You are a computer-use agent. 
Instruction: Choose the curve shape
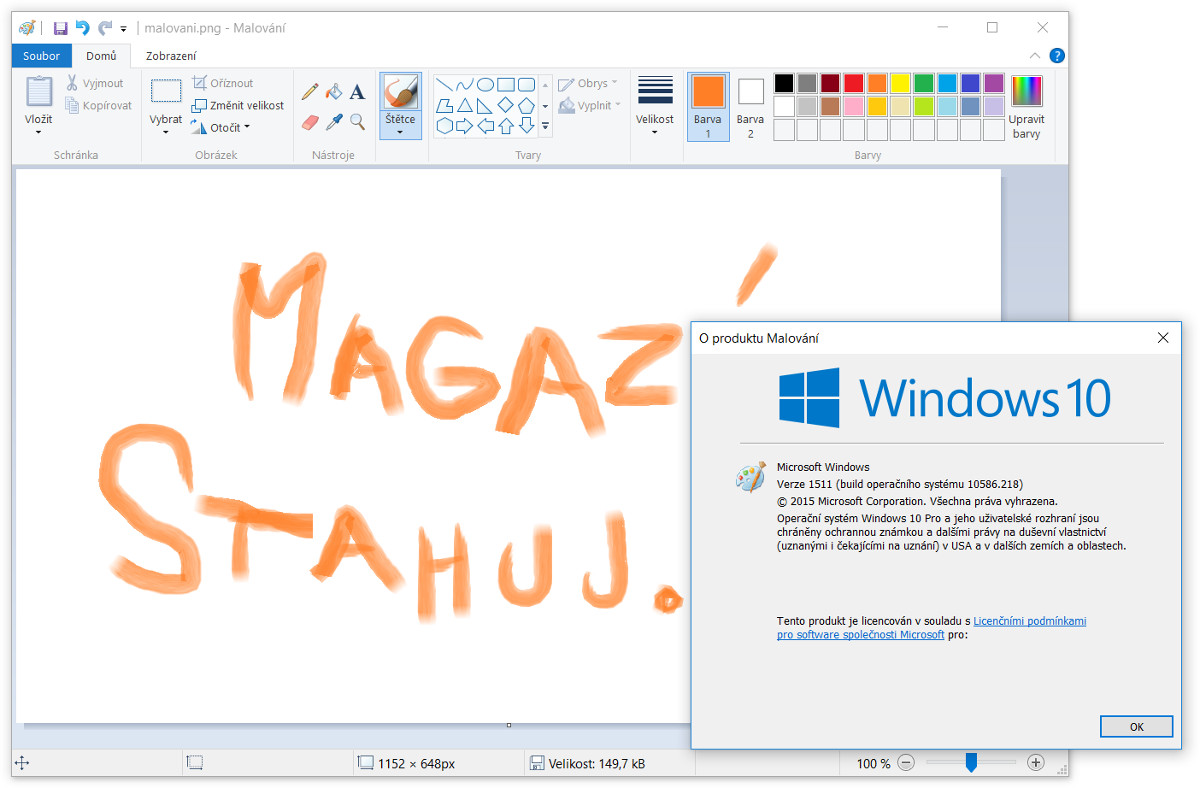coord(465,84)
